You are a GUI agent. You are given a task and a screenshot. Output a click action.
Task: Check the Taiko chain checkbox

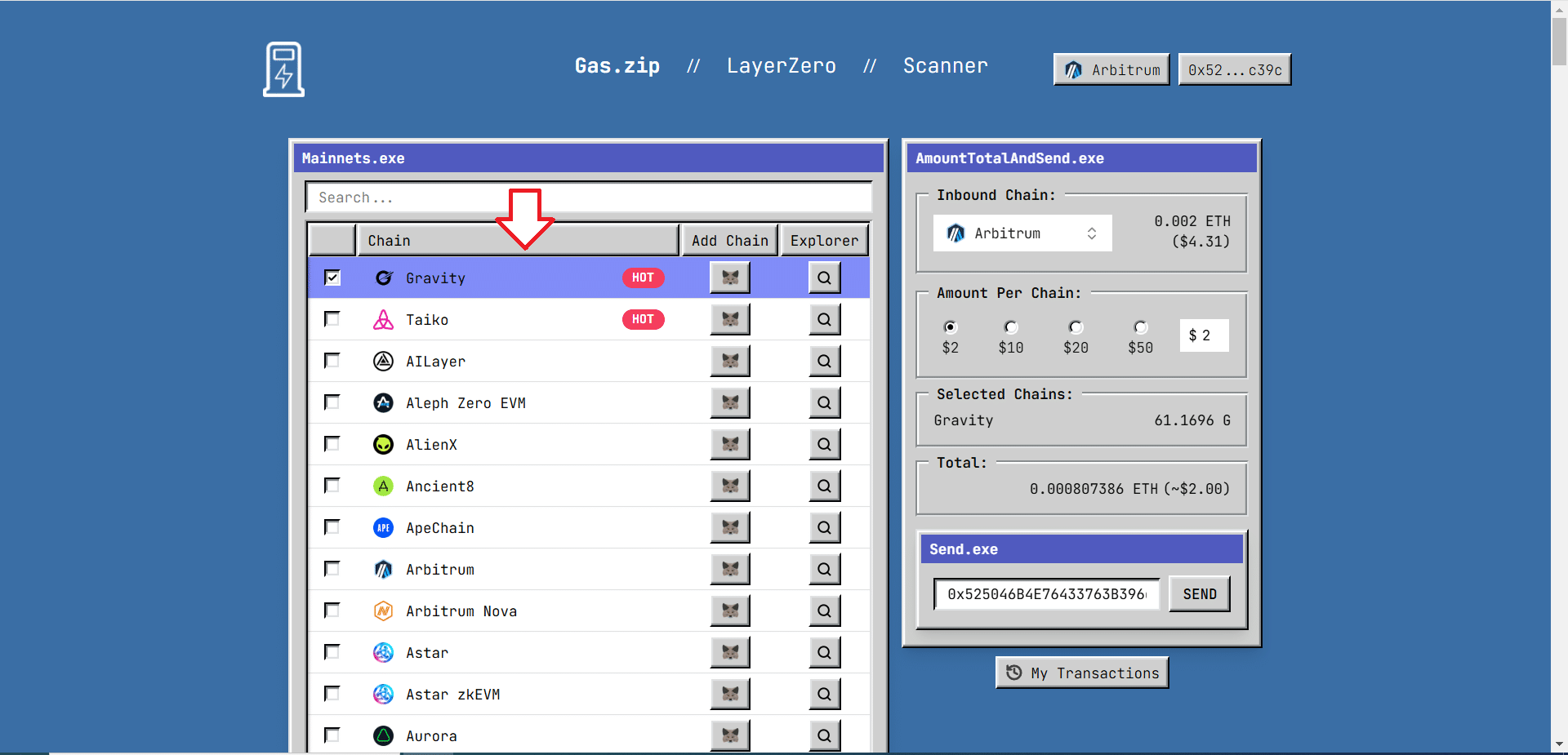(x=332, y=318)
